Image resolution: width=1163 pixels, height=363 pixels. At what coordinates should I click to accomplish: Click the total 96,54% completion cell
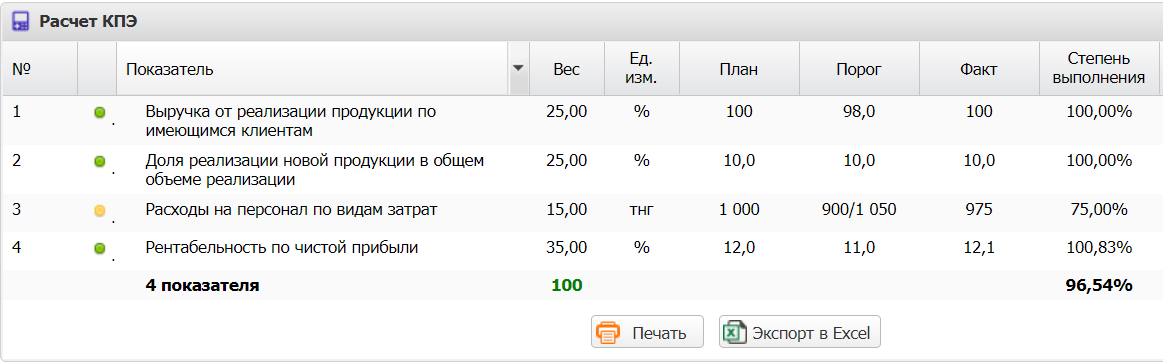click(x=1099, y=285)
